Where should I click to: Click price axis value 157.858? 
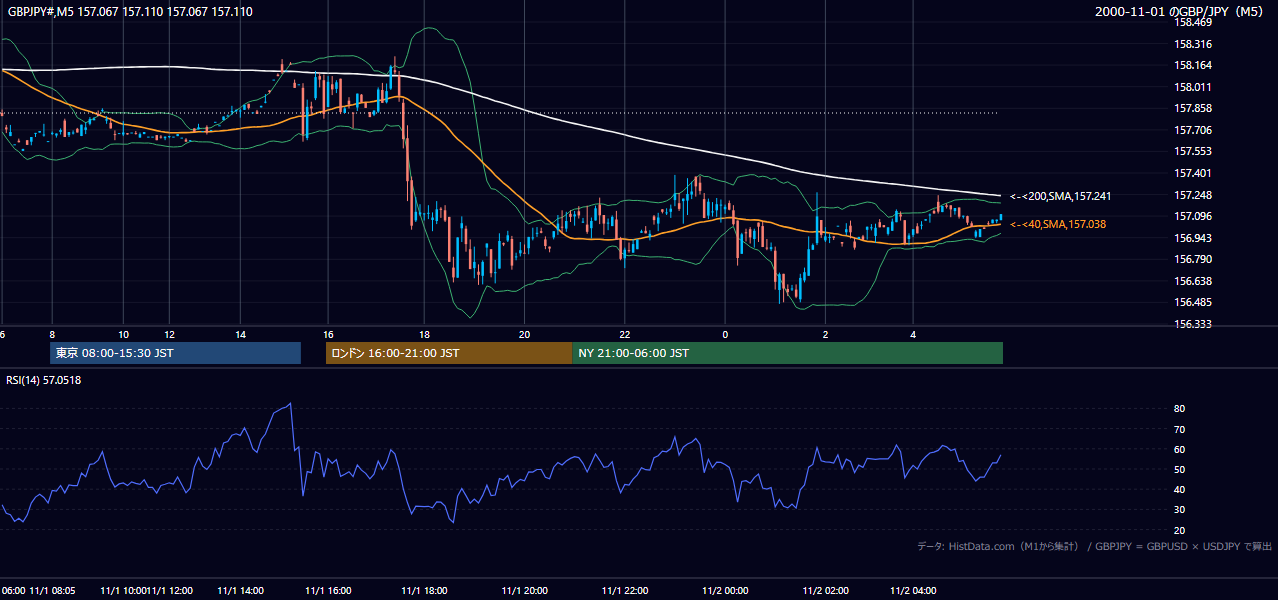[1193, 108]
